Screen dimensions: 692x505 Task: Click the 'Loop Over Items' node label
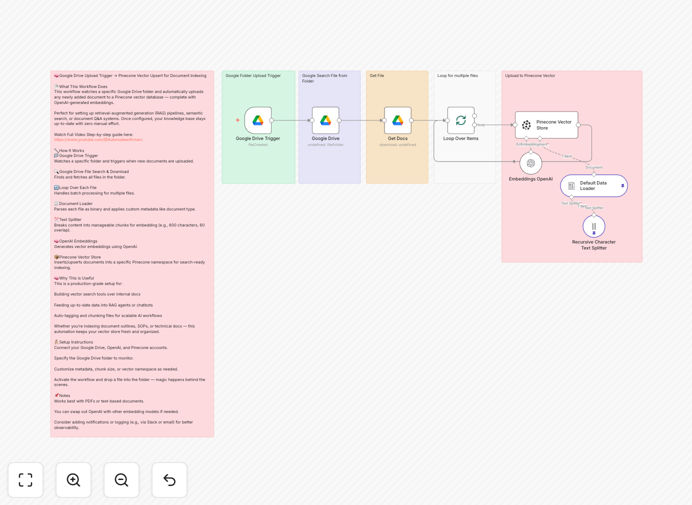point(461,139)
